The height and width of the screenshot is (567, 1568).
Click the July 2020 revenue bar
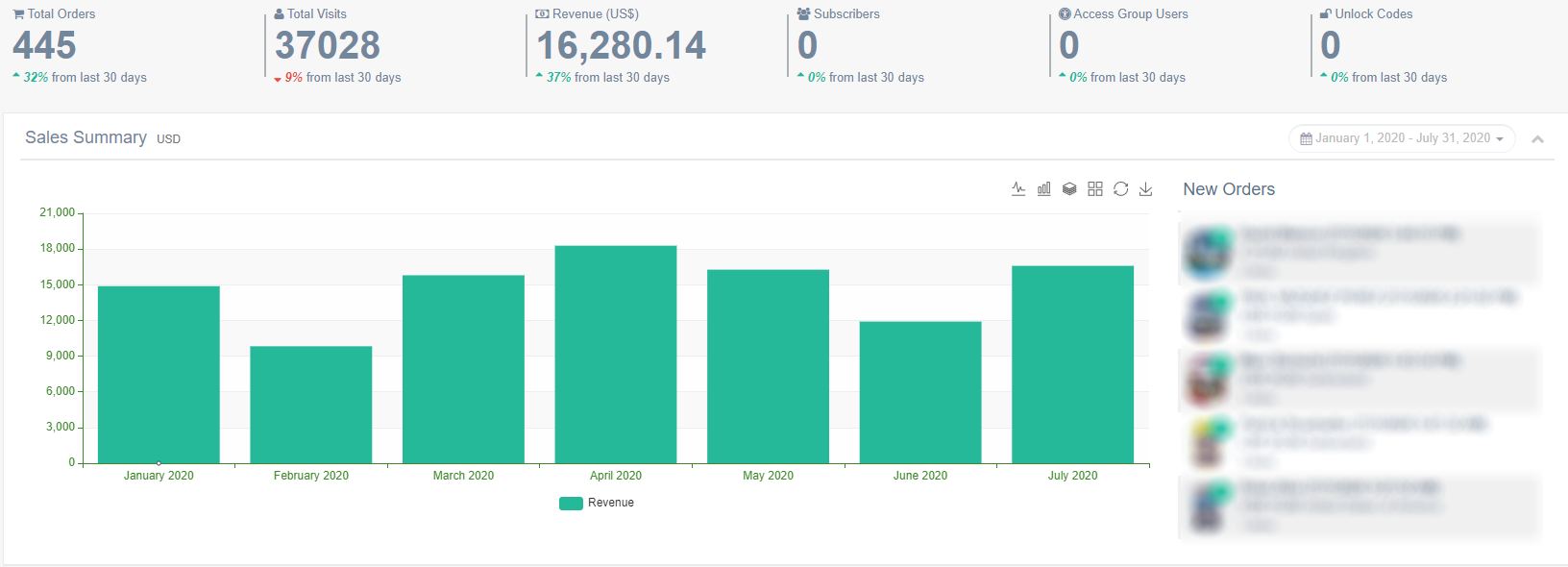[x=1072, y=365]
